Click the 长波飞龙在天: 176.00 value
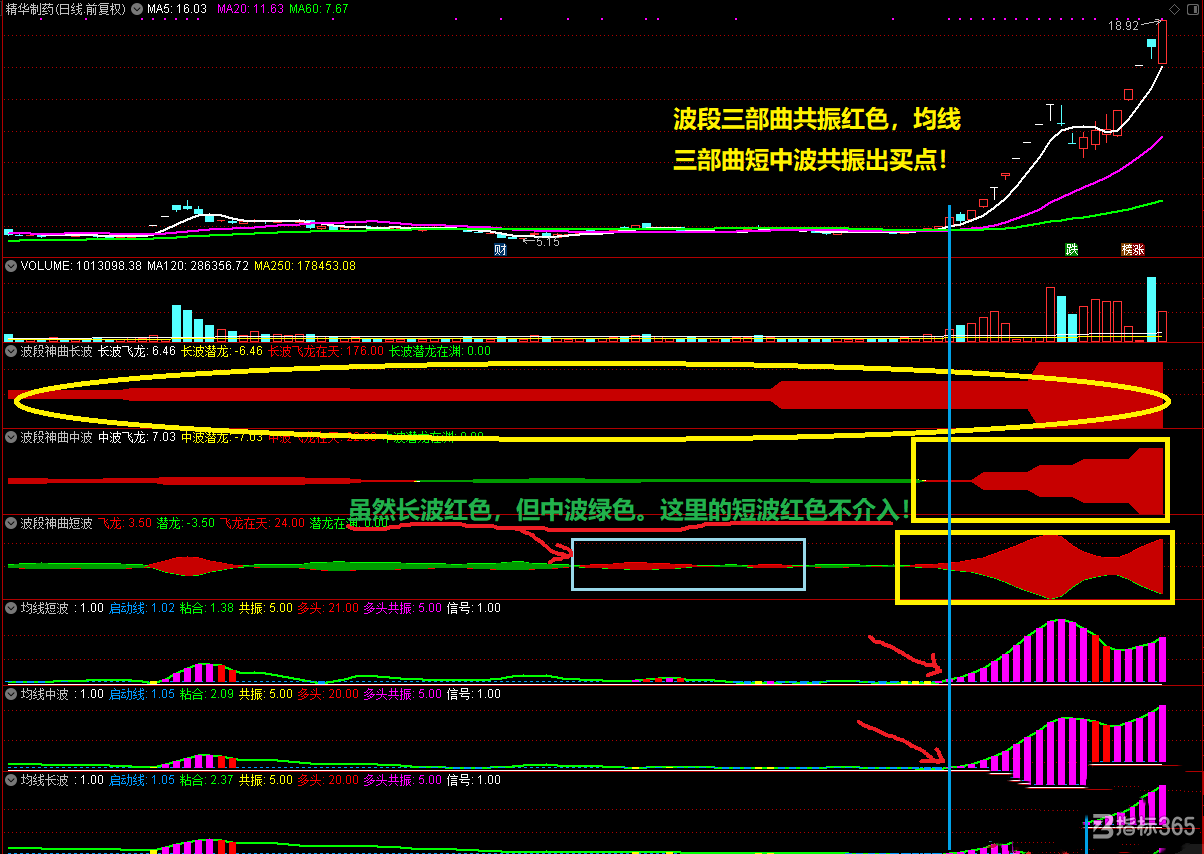 326,351
